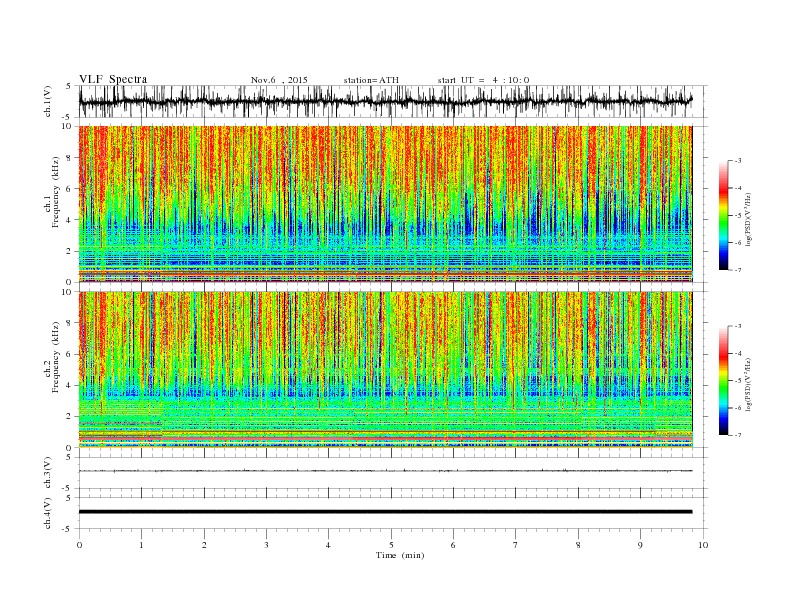Viewport: 792px width, 612px height.
Task: Click time axis tick label "1"
Action: 141,545
